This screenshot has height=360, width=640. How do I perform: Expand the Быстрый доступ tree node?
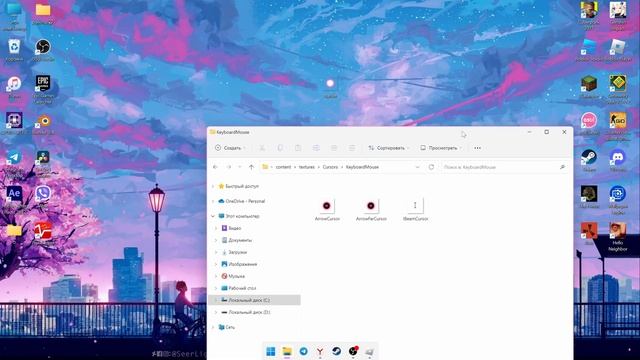213,186
